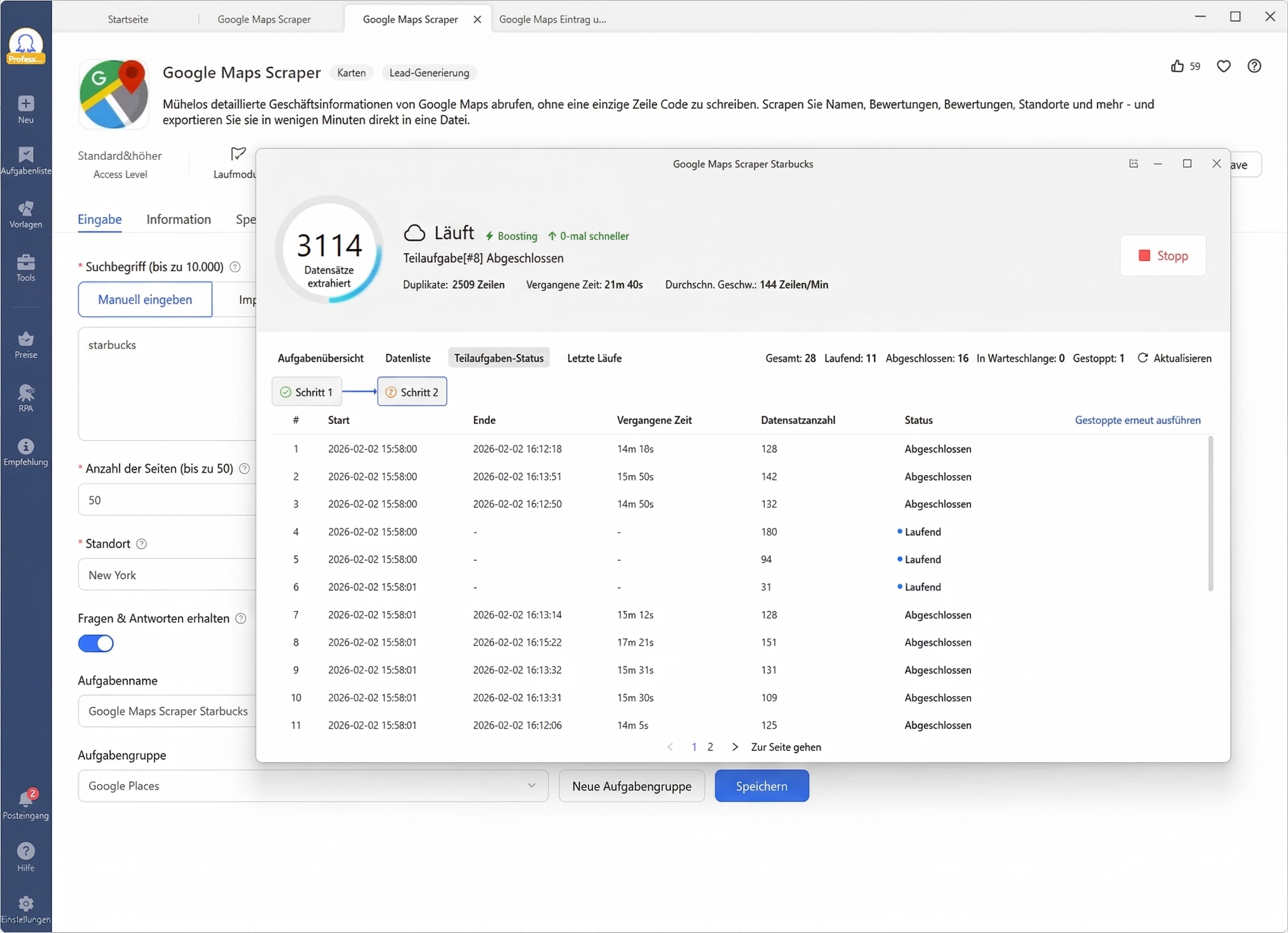Switch to the Information tab

click(x=178, y=220)
